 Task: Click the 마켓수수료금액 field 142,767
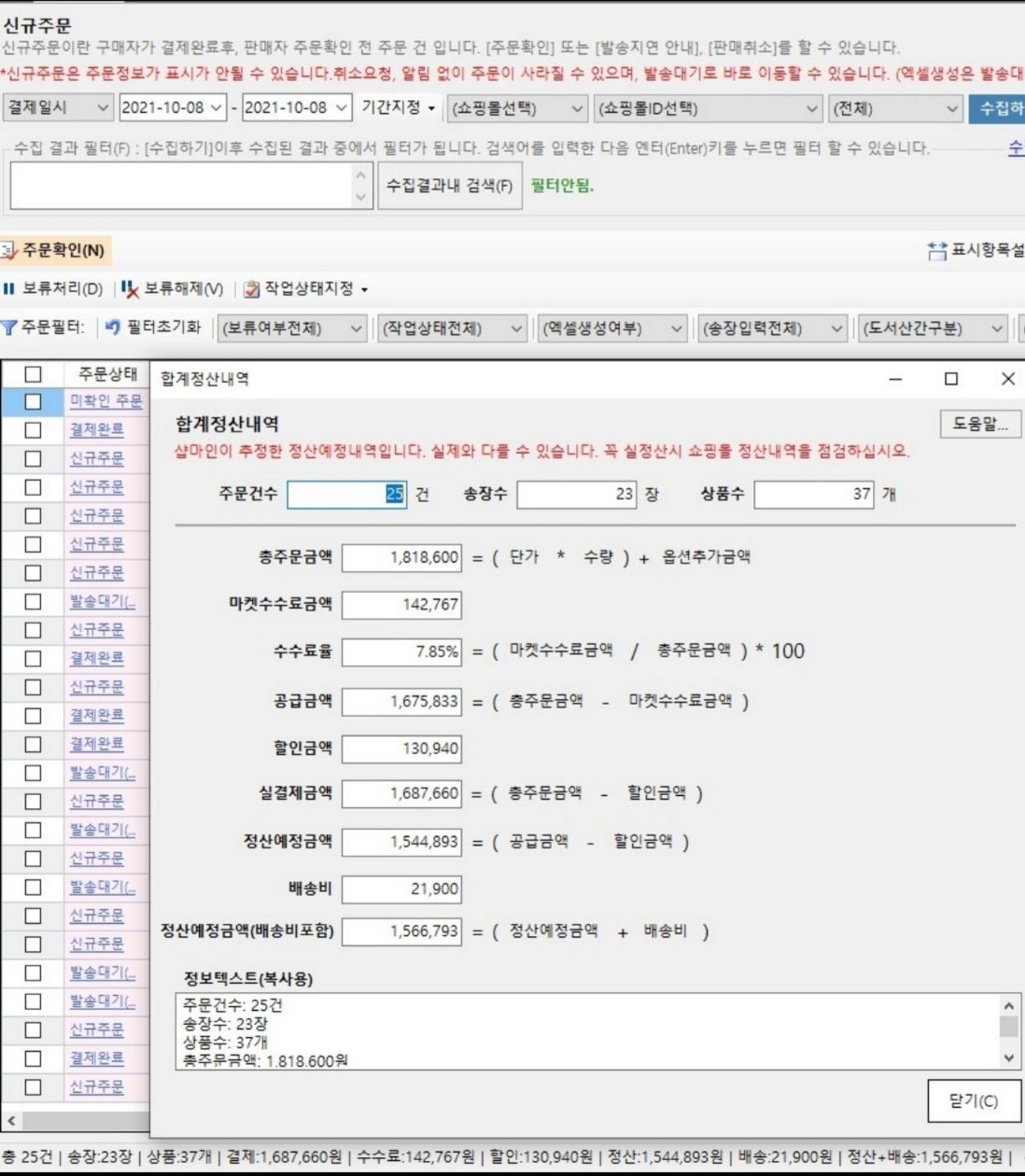click(x=401, y=605)
